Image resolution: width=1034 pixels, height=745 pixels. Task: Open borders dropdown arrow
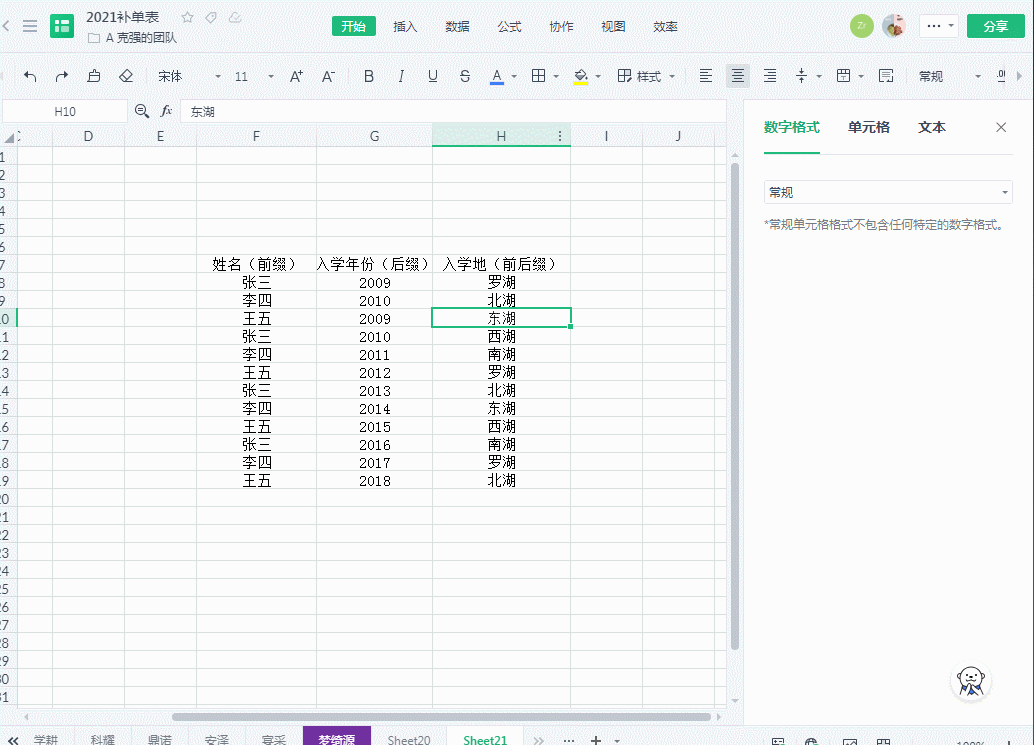click(556, 76)
